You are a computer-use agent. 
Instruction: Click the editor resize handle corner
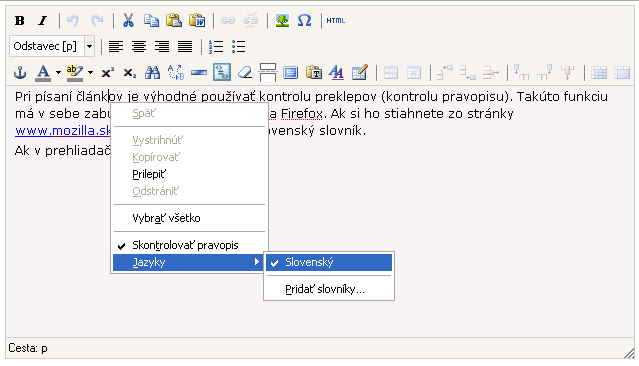[629, 353]
